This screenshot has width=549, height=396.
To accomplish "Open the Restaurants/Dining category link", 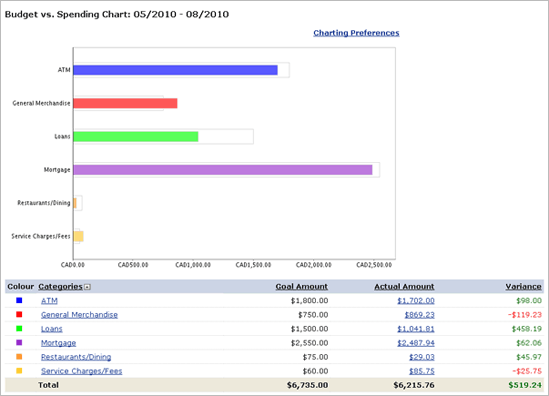I will point(76,357).
